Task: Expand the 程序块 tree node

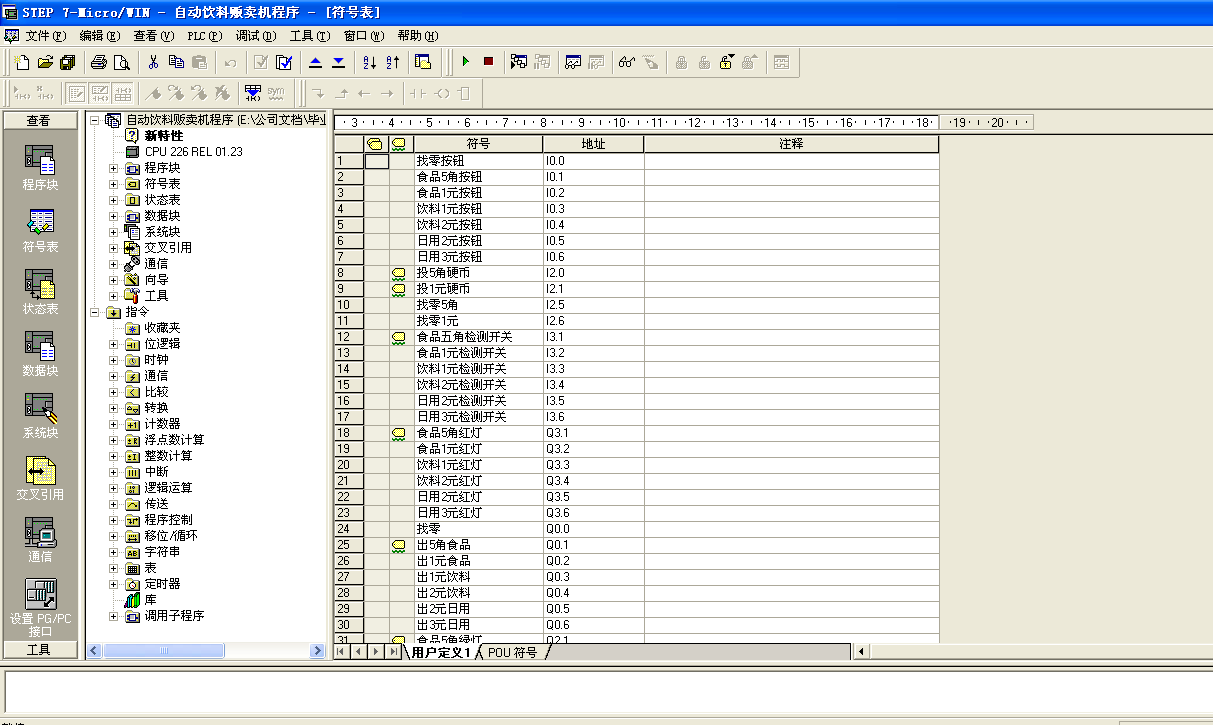Action: (x=113, y=168)
